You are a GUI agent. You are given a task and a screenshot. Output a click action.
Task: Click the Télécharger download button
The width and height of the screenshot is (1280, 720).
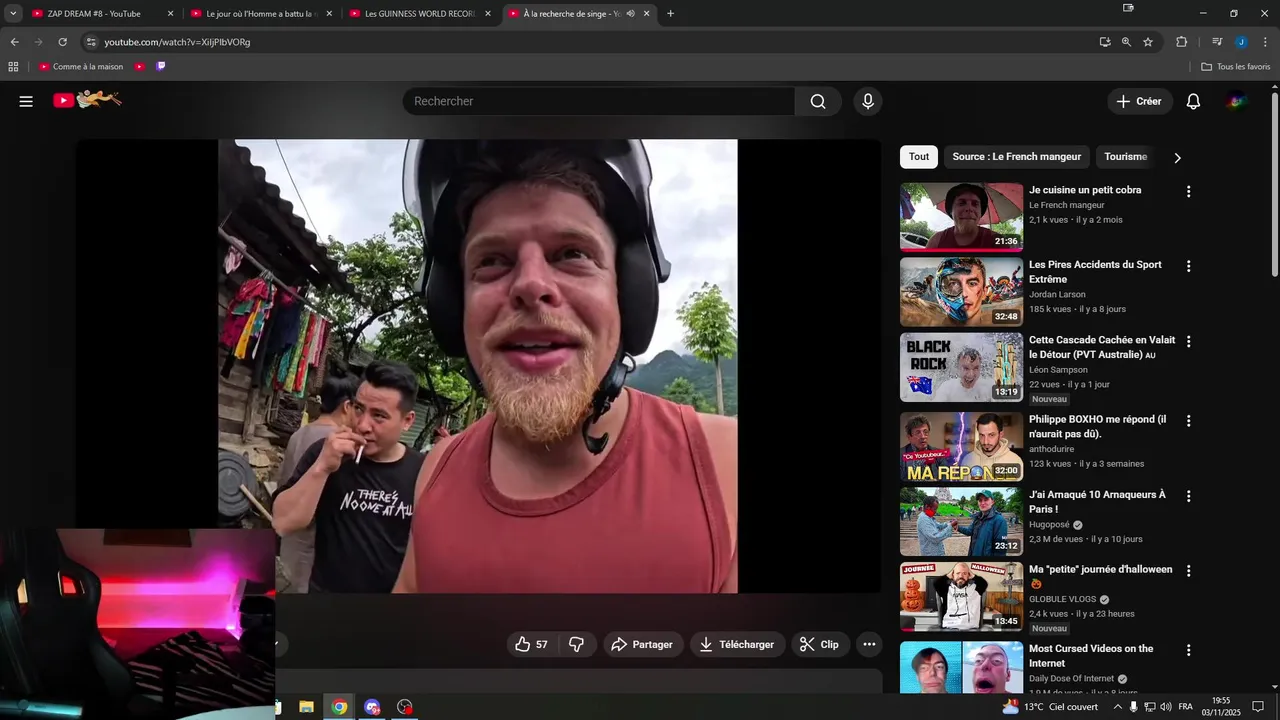(x=737, y=645)
